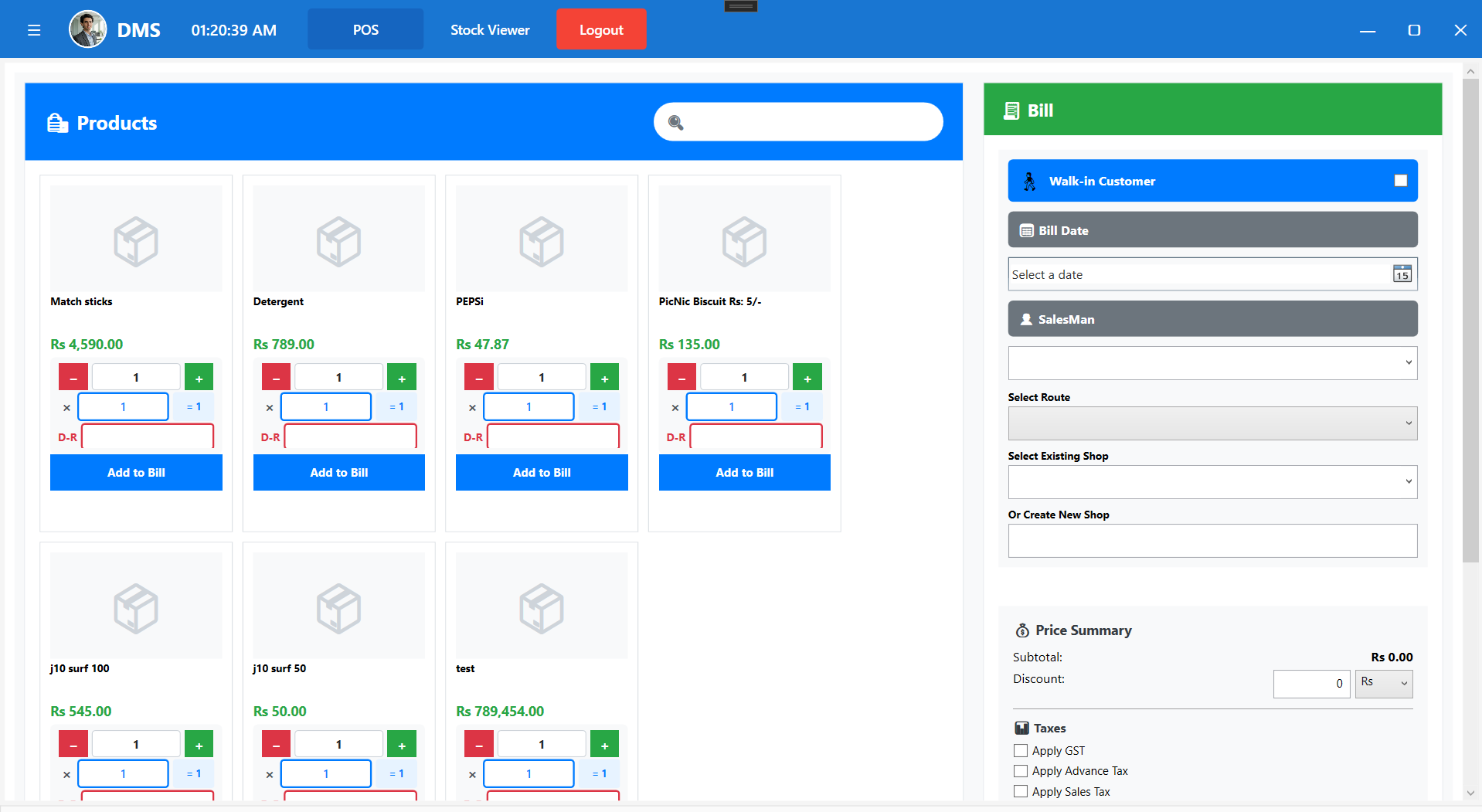Click the vertical scrollbar thumb

1470,321
